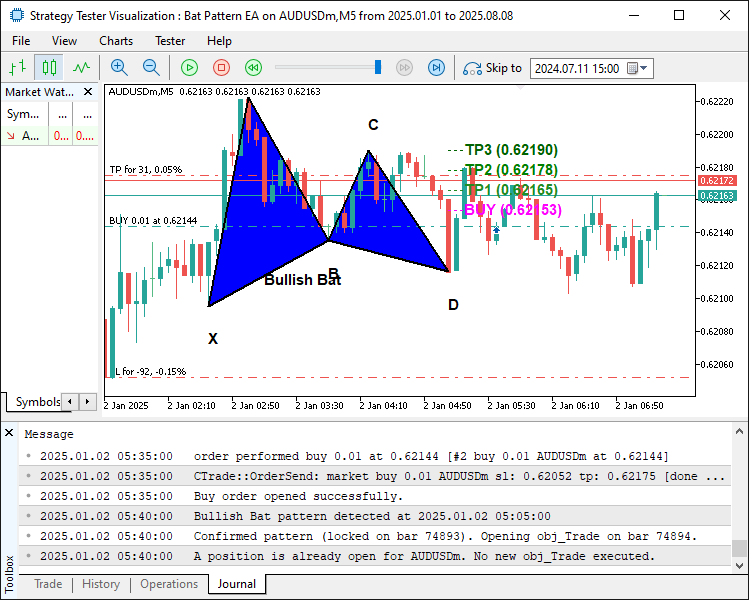
Task: Step forward one bar
Action: (x=436, y=68)
